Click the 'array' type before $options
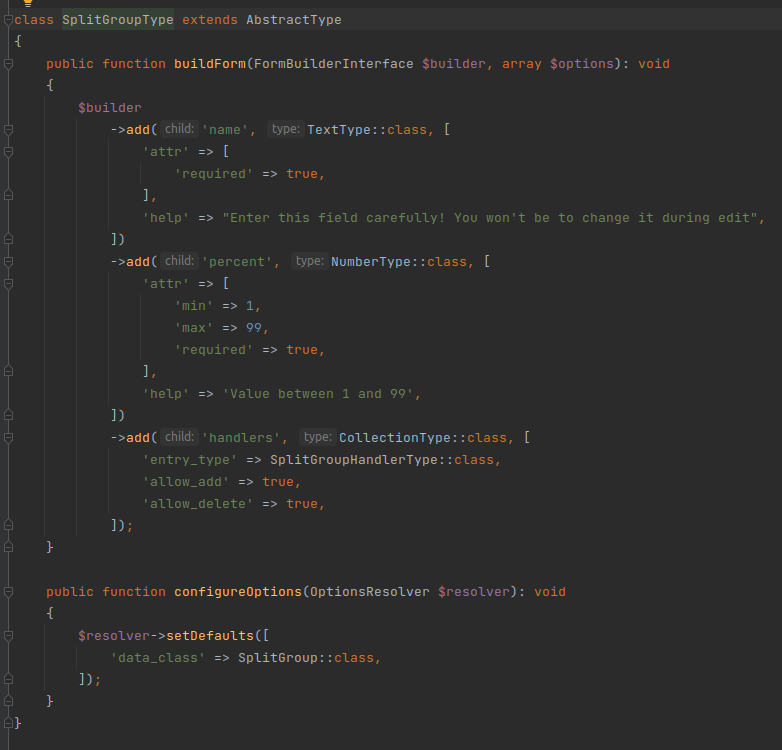 point(522,64)
